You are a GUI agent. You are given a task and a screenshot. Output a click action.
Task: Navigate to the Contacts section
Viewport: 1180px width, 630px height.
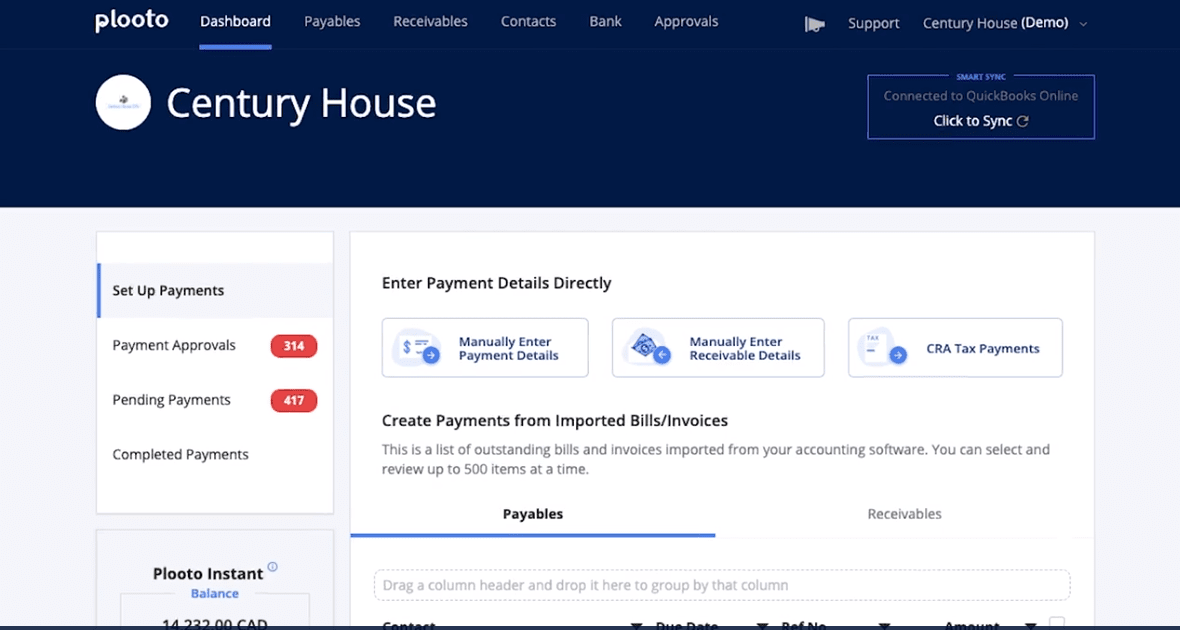click(528, 21)
